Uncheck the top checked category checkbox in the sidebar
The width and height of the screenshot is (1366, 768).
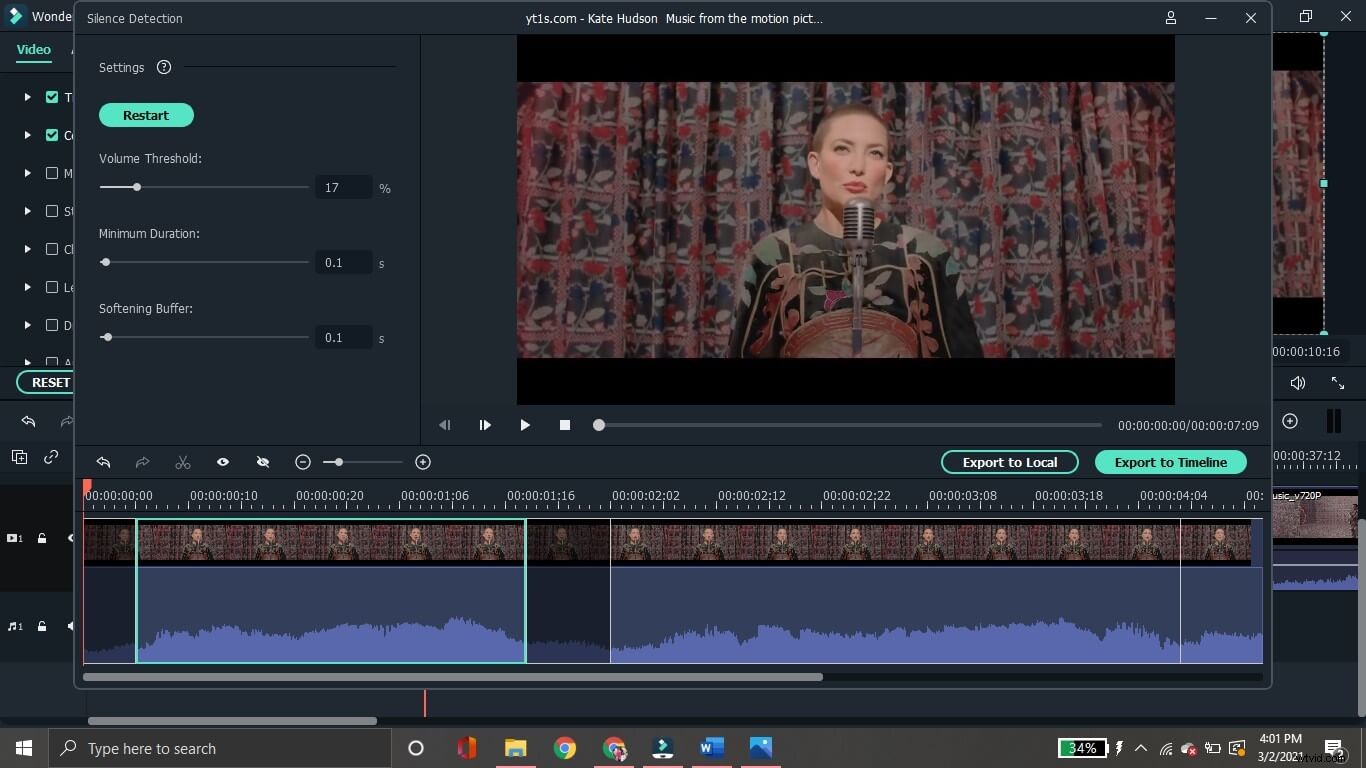click(x=52, y=97)
